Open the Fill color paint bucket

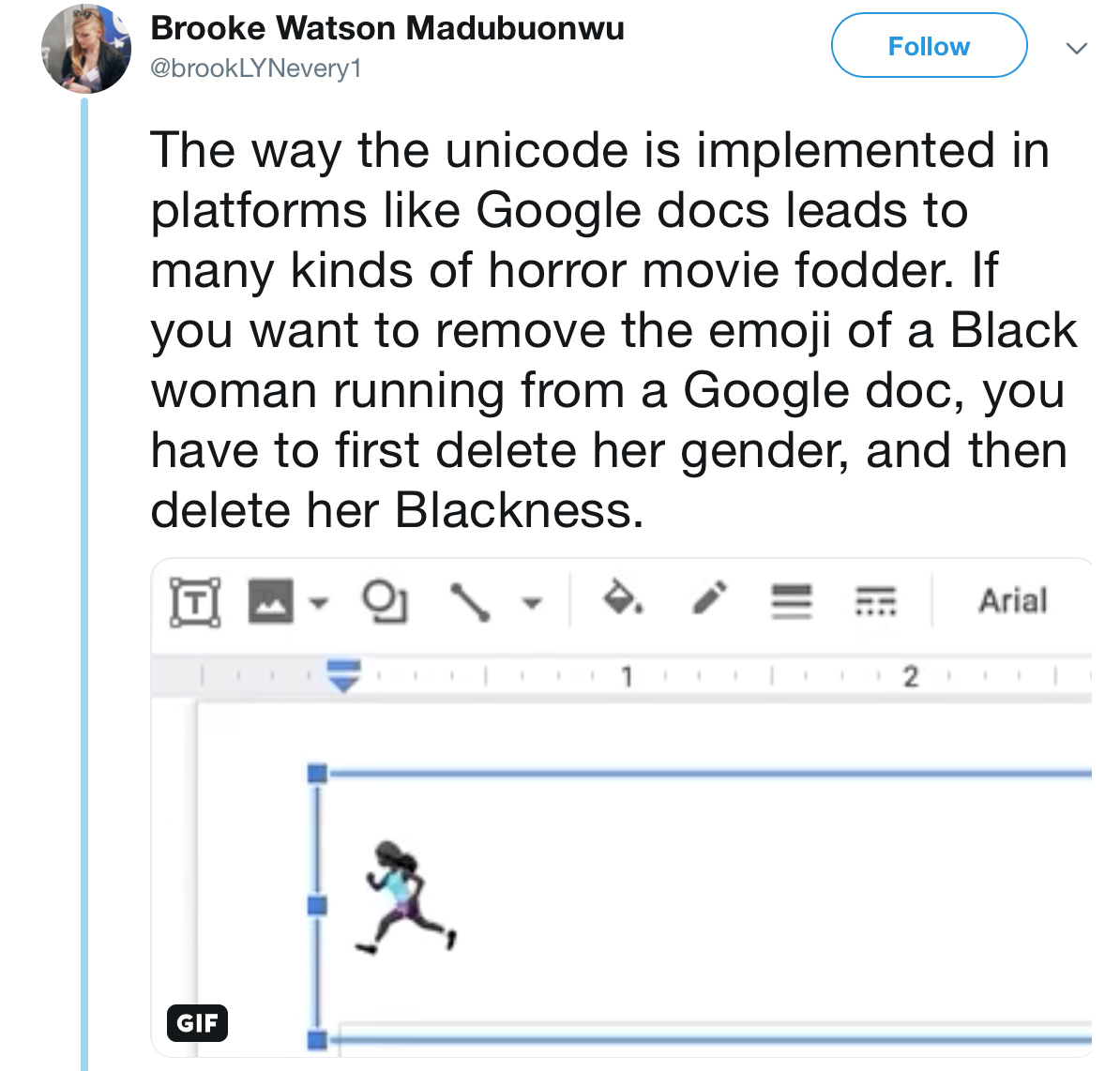click(623, 596)
